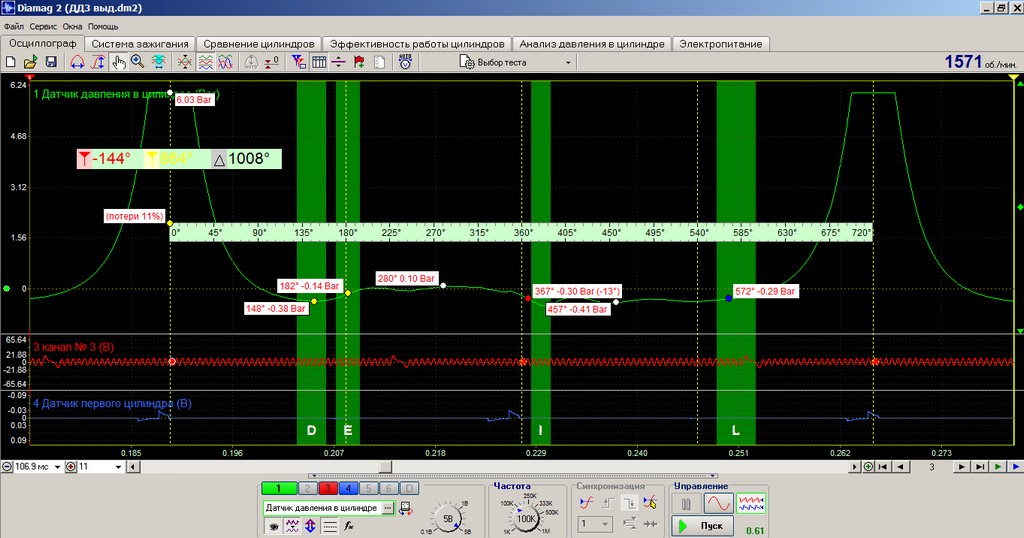
Task: Click the red arc horizontal measure icon
Action: pos(77,62)
